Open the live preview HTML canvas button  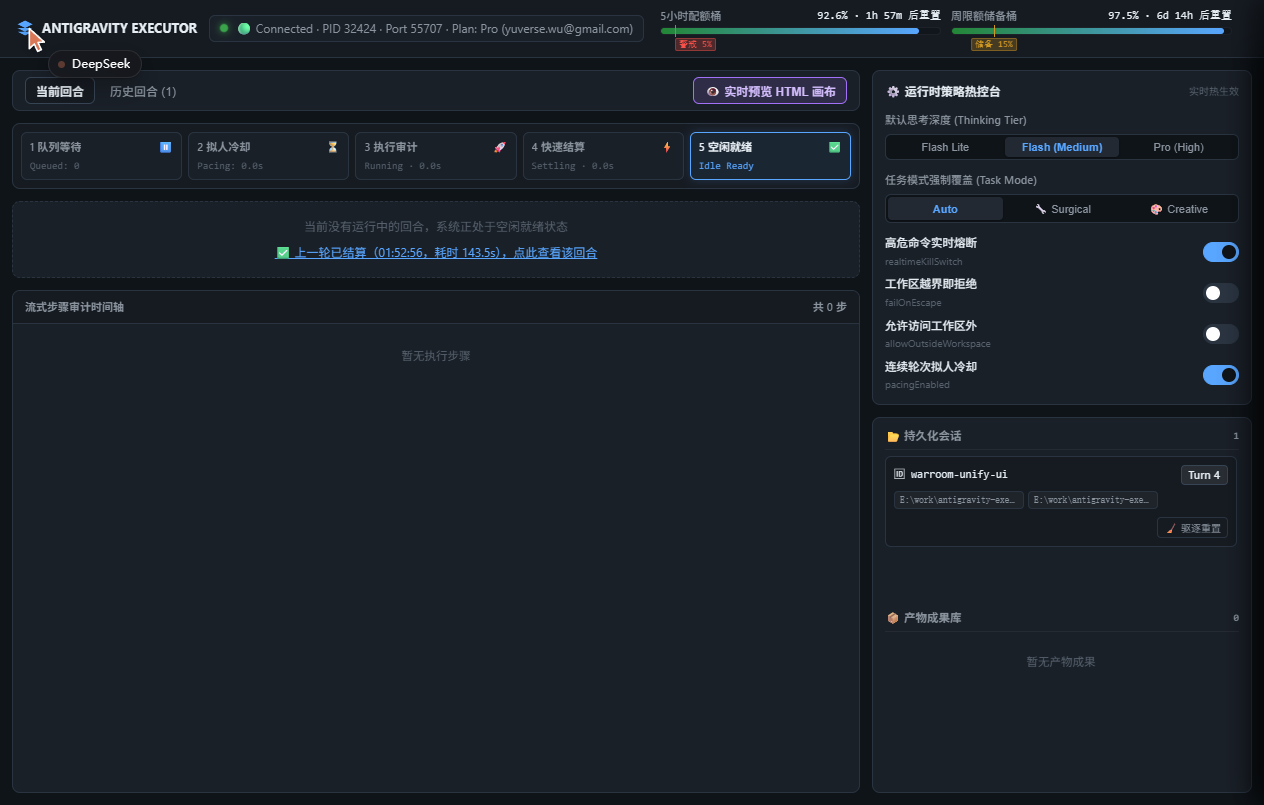(770, 91)
